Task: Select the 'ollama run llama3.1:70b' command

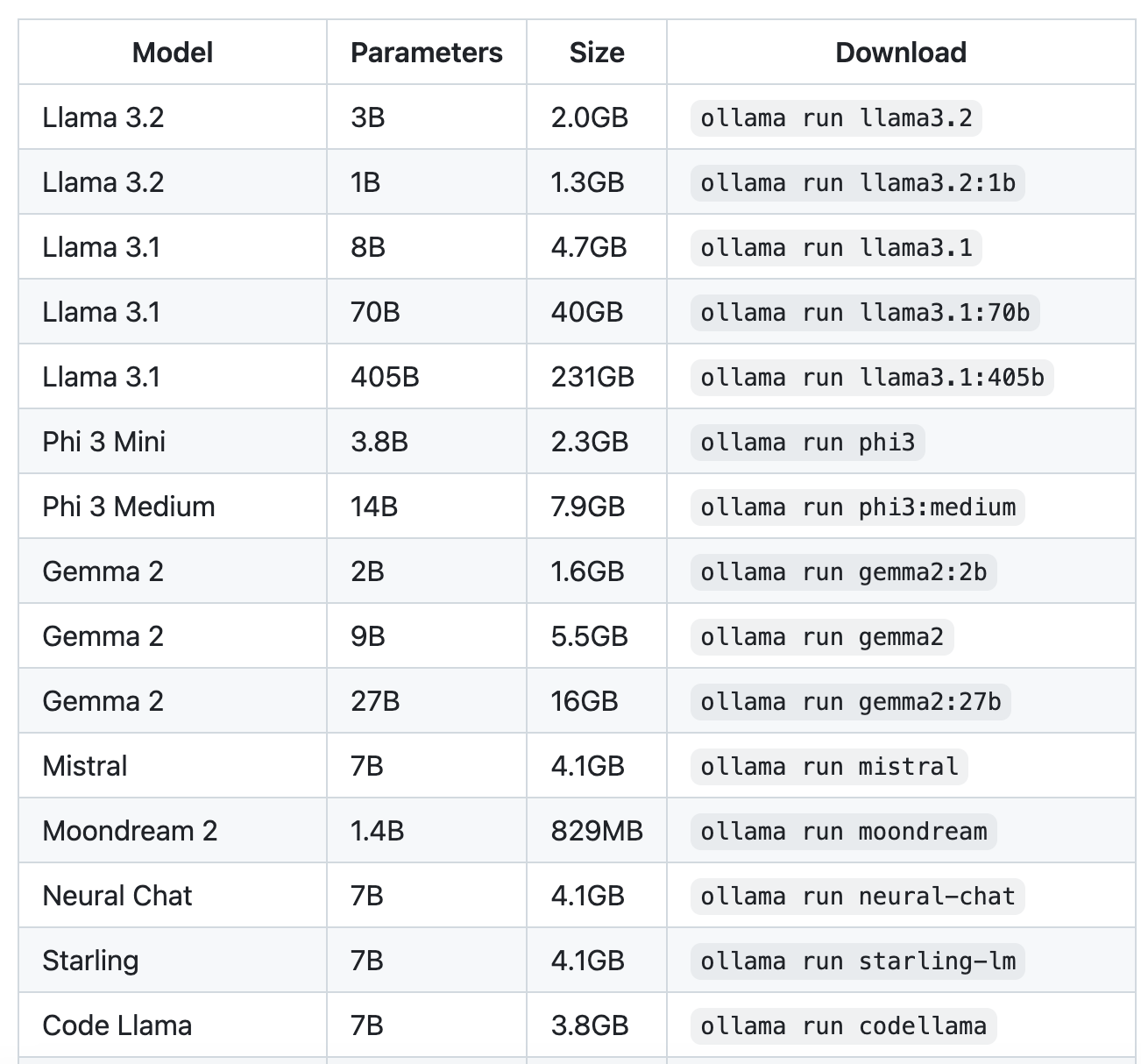Action: 864,313
